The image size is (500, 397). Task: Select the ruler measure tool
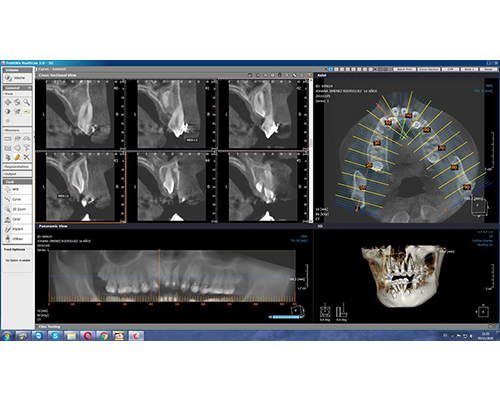(x=8, y=138)
